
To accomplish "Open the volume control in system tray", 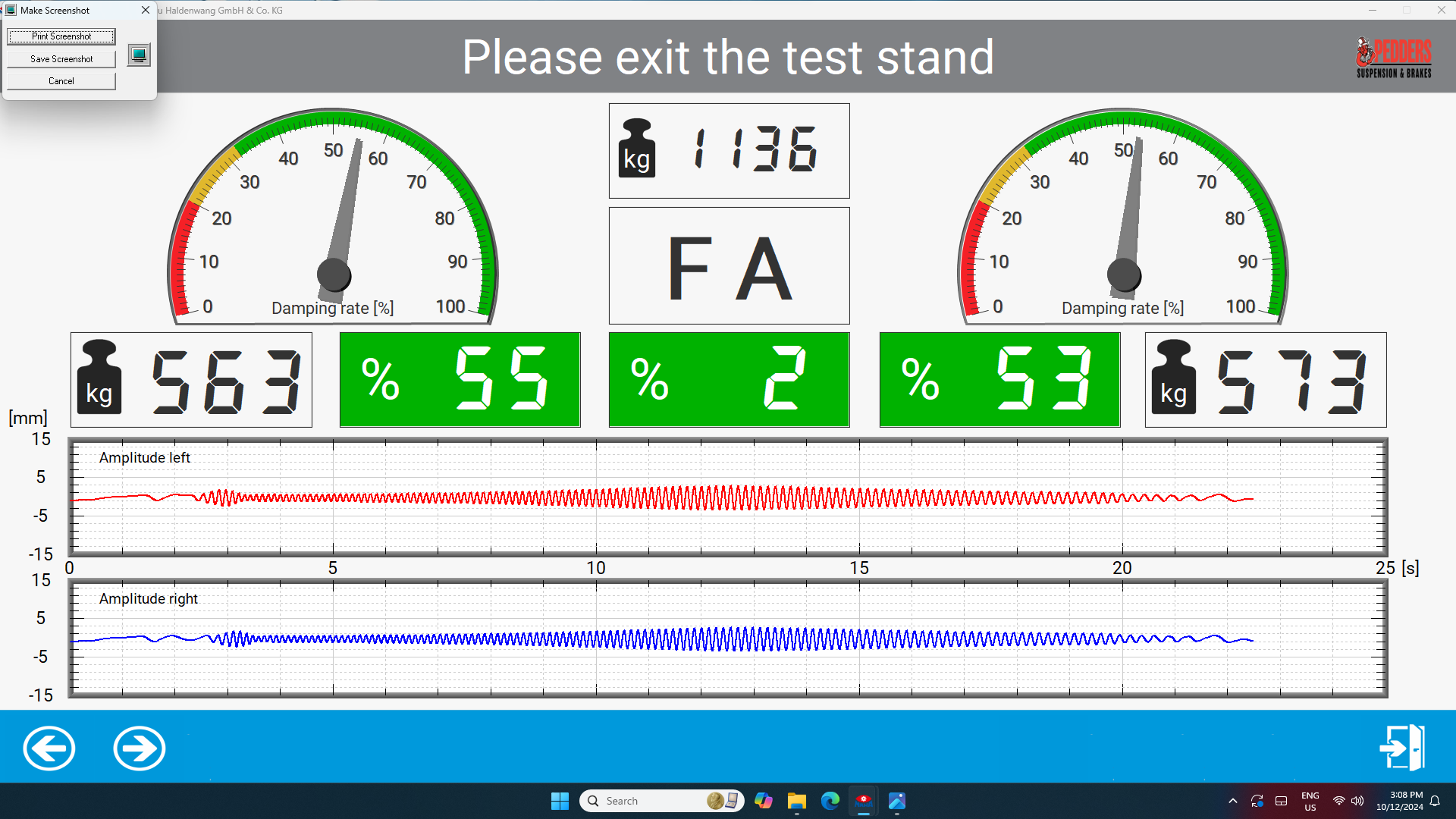I will coord(1357,801).
